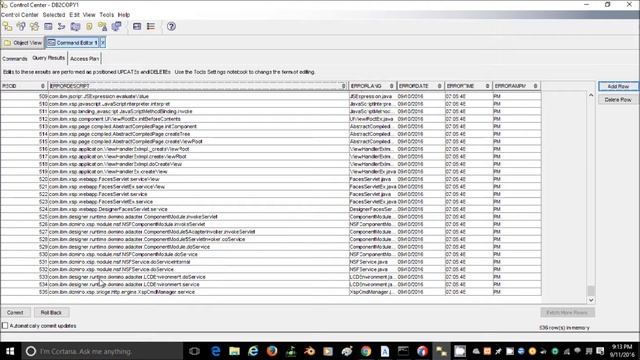Toggle Automatically commit updates checkbox
The image size is (640, 360).
pyautogui.click(x=5, y=326)
